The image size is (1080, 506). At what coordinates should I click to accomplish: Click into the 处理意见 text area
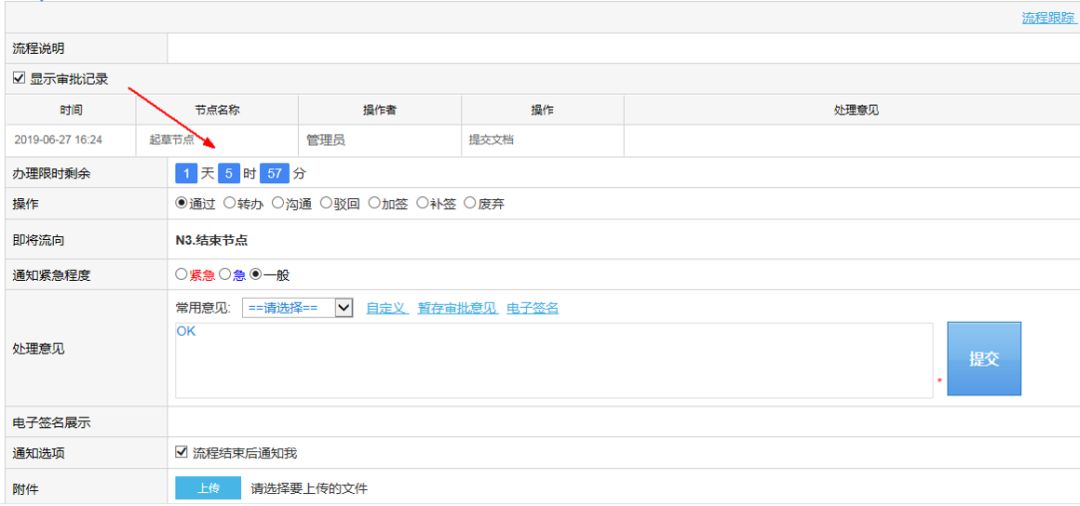click(553, 360)
